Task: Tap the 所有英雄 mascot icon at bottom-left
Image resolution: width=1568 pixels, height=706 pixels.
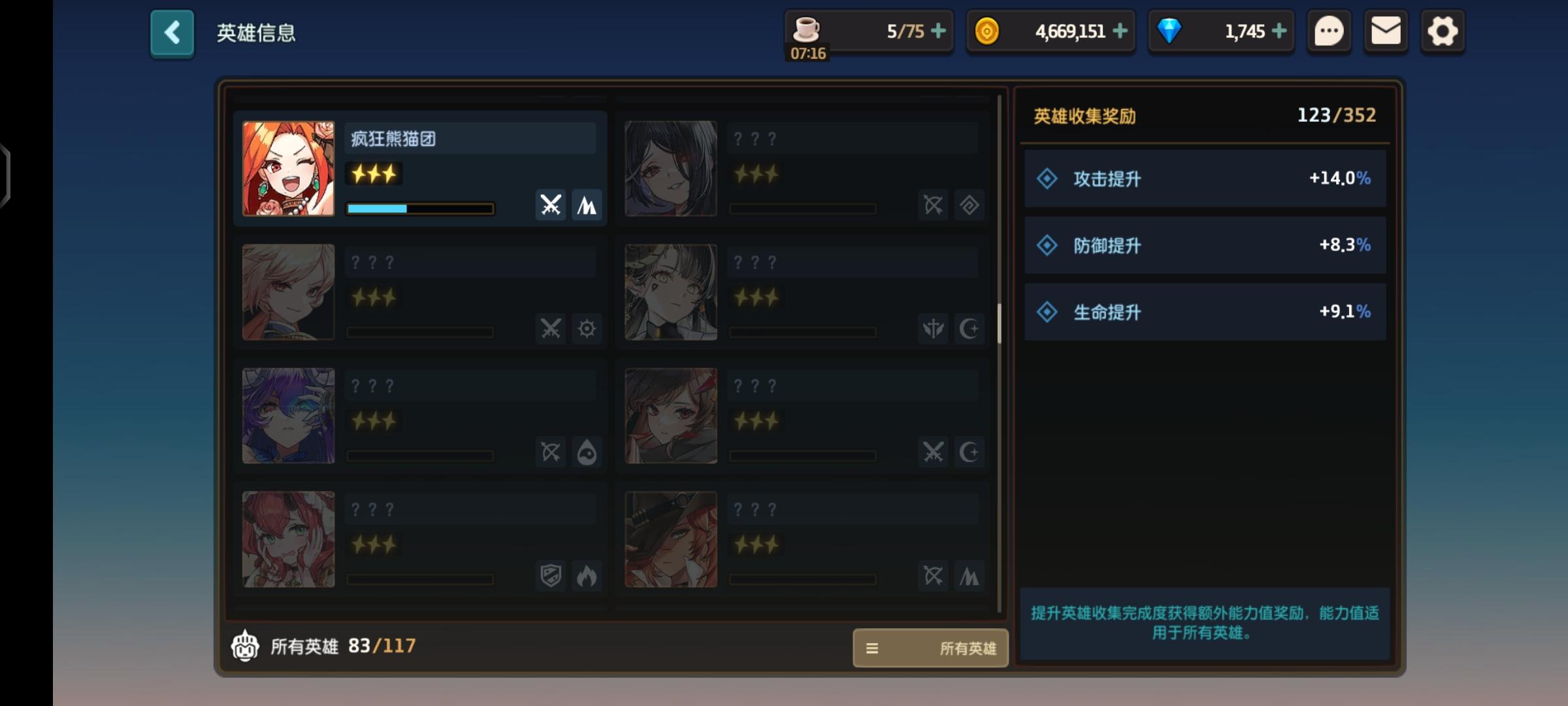Action: [x=245, y=646]
